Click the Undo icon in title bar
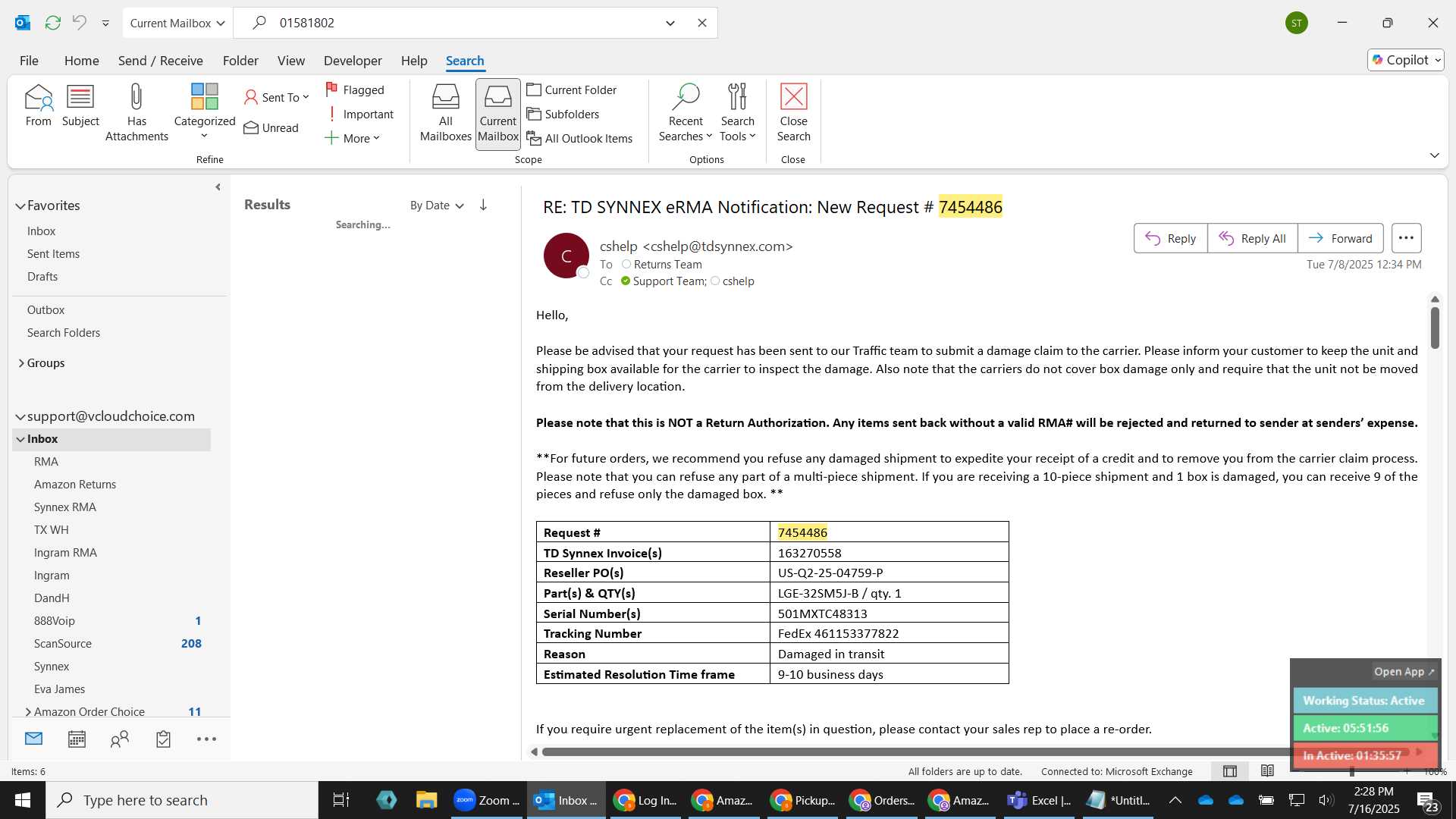The width and height of the screenshot is (1456, 819). (x=80, y=23)
